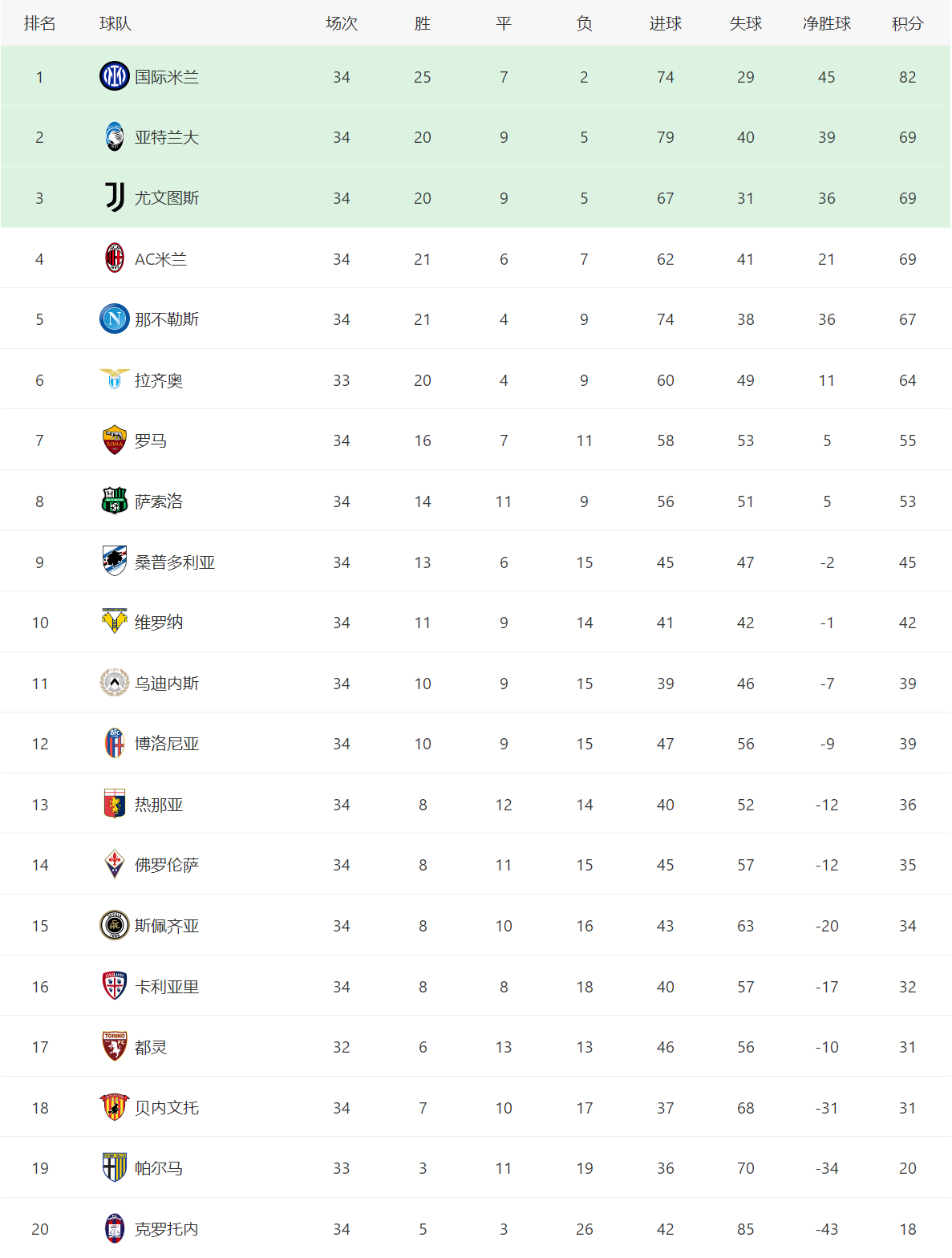952x1258 pixels.
Task: Click the AC Milan crest icon
Action: tap(115, 258)
